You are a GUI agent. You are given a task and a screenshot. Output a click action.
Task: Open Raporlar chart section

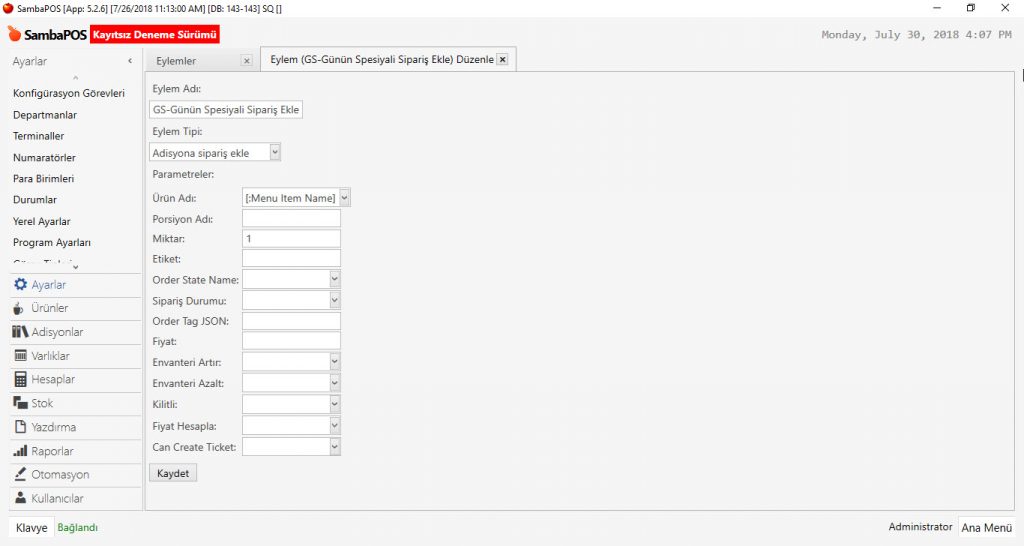pos(52,451)
